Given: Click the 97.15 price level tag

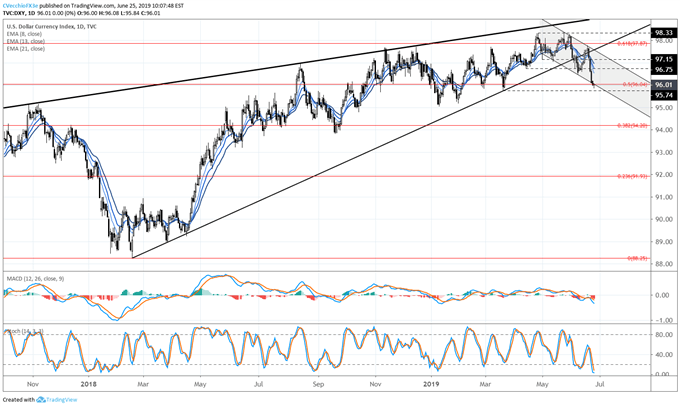Looking at the screenshot, I should (664, 59).
